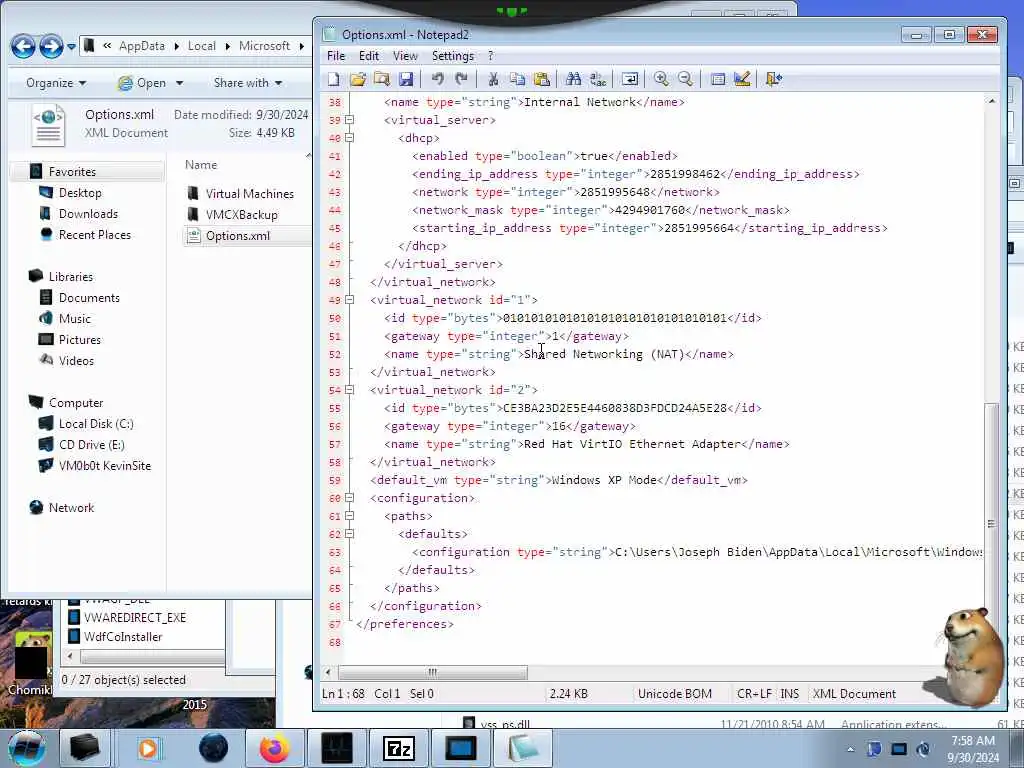Open the View menu in Notepad2
The image size is (1024, 768).
click(405, 56)
